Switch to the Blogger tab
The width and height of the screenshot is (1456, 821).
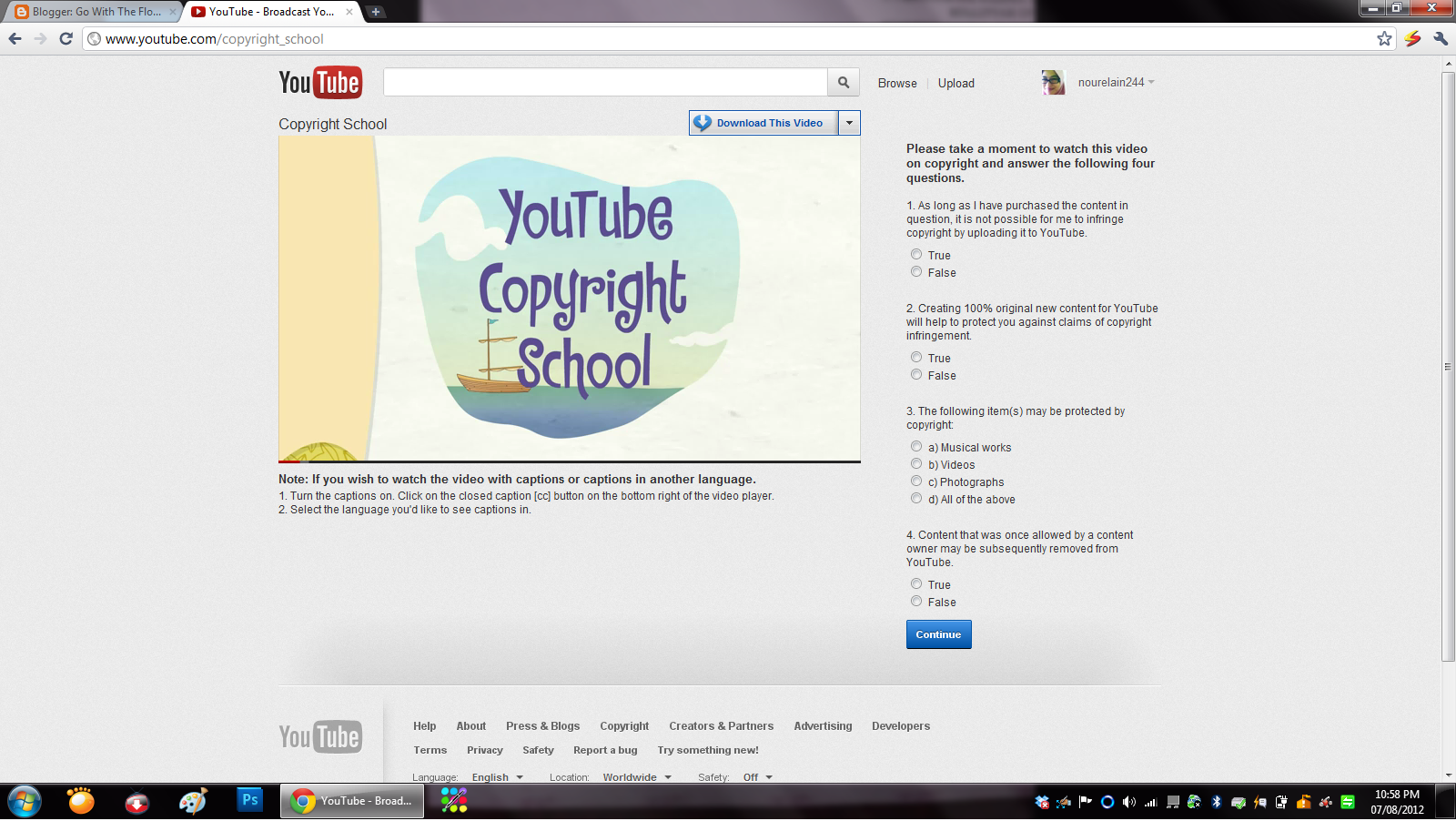click(95, 12)
